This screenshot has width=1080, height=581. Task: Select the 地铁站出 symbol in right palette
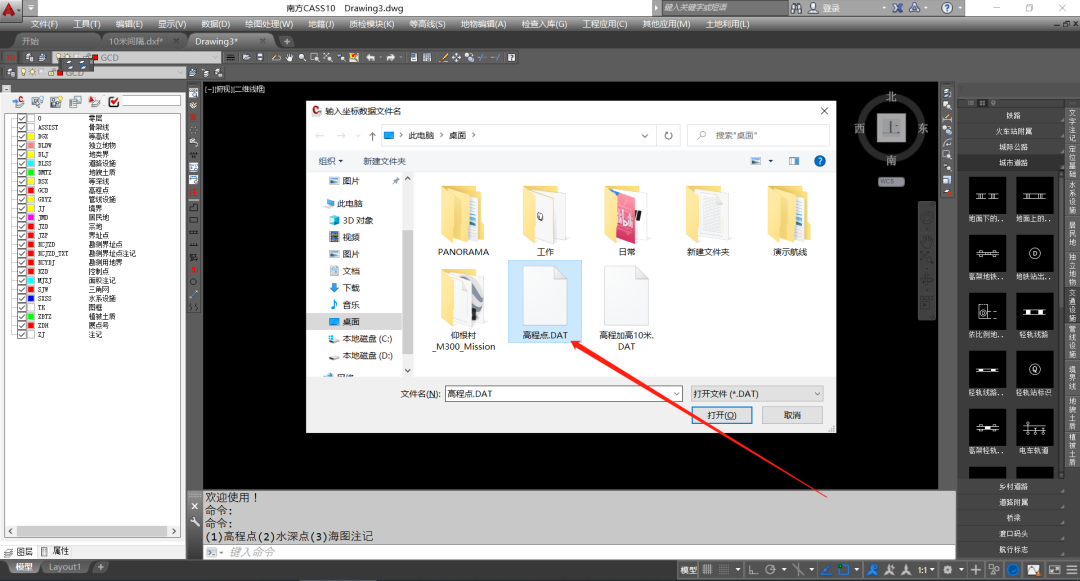click(1034, 258)
